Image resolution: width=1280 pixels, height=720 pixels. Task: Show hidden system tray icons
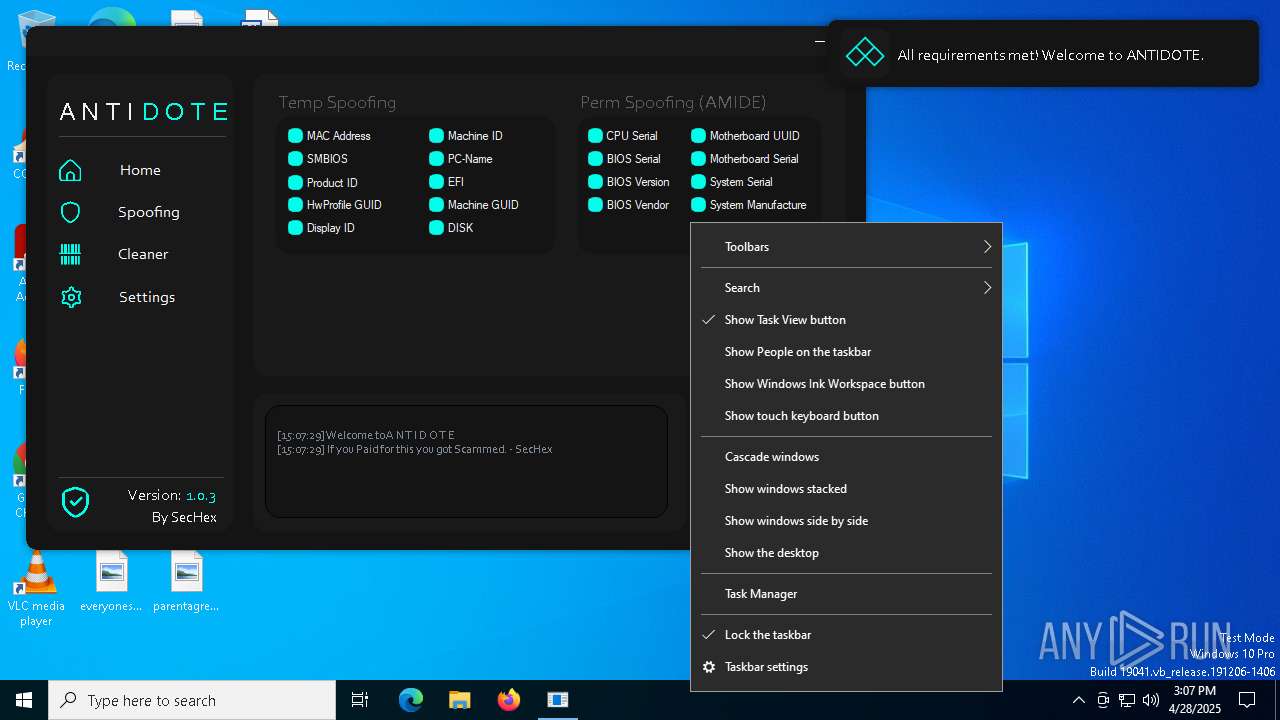1078,700
